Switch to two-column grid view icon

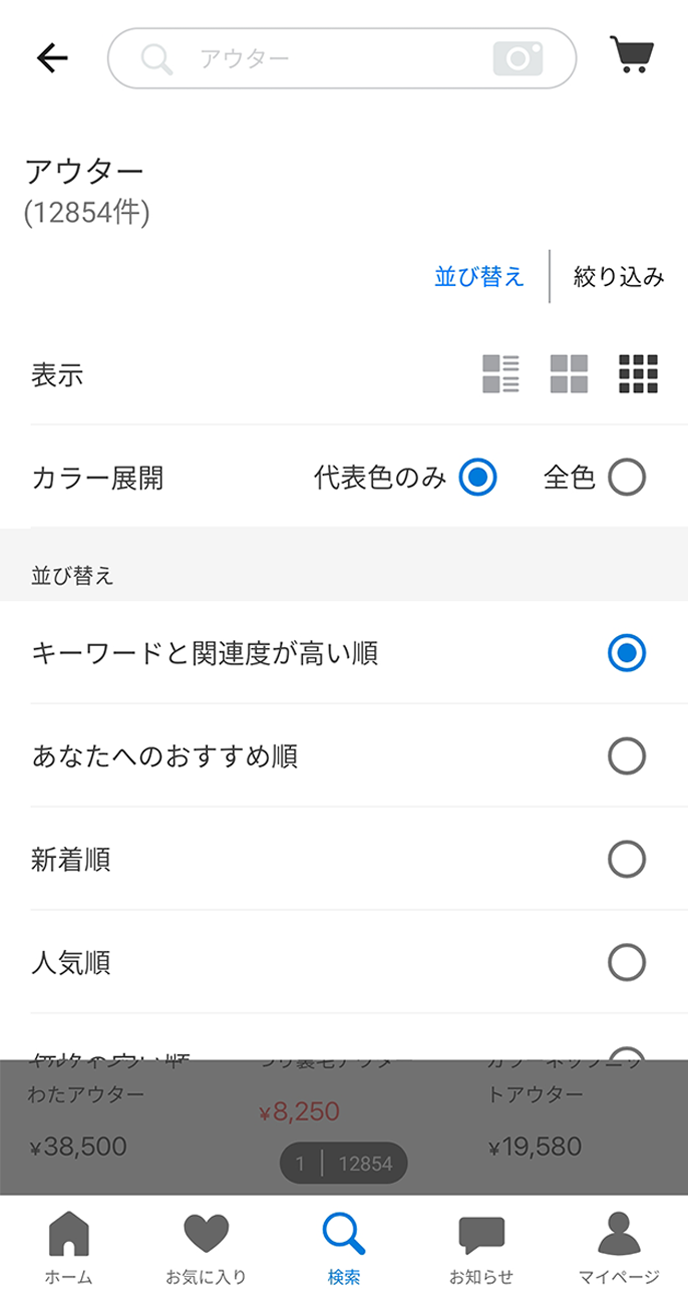[x=569, y=375]
